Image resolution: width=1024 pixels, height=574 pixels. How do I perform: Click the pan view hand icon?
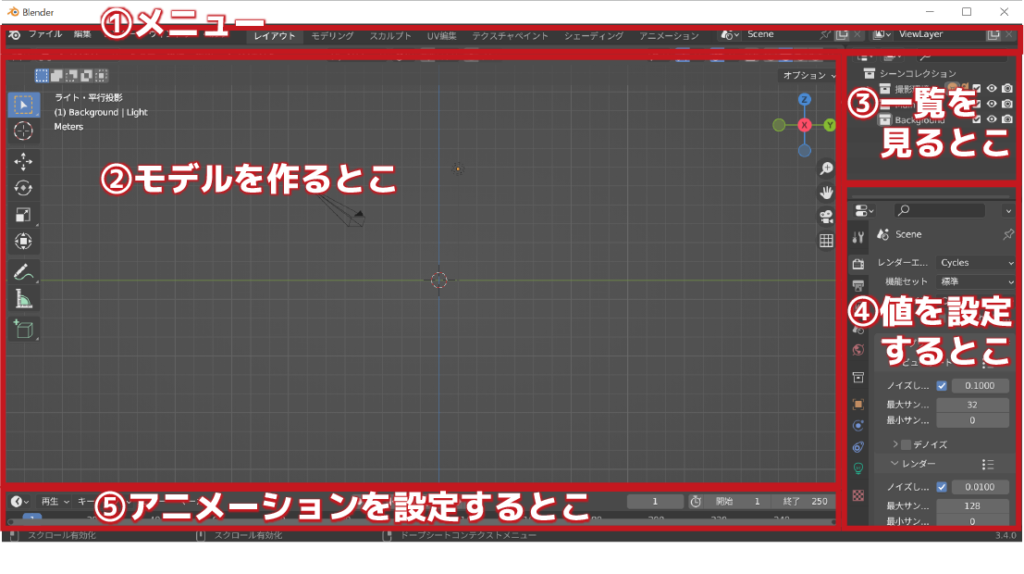(x=826, y=192)
